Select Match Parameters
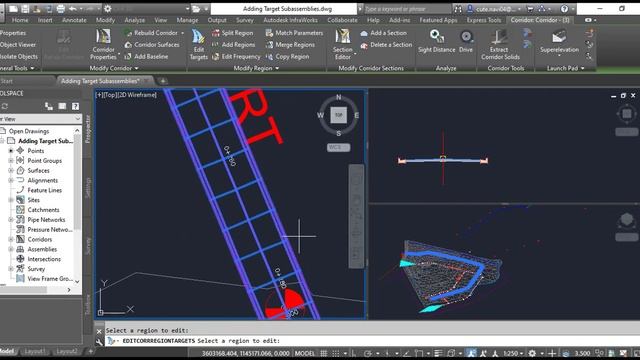The width and height of the screenshot is (640, 360). [x=294, y=33]
